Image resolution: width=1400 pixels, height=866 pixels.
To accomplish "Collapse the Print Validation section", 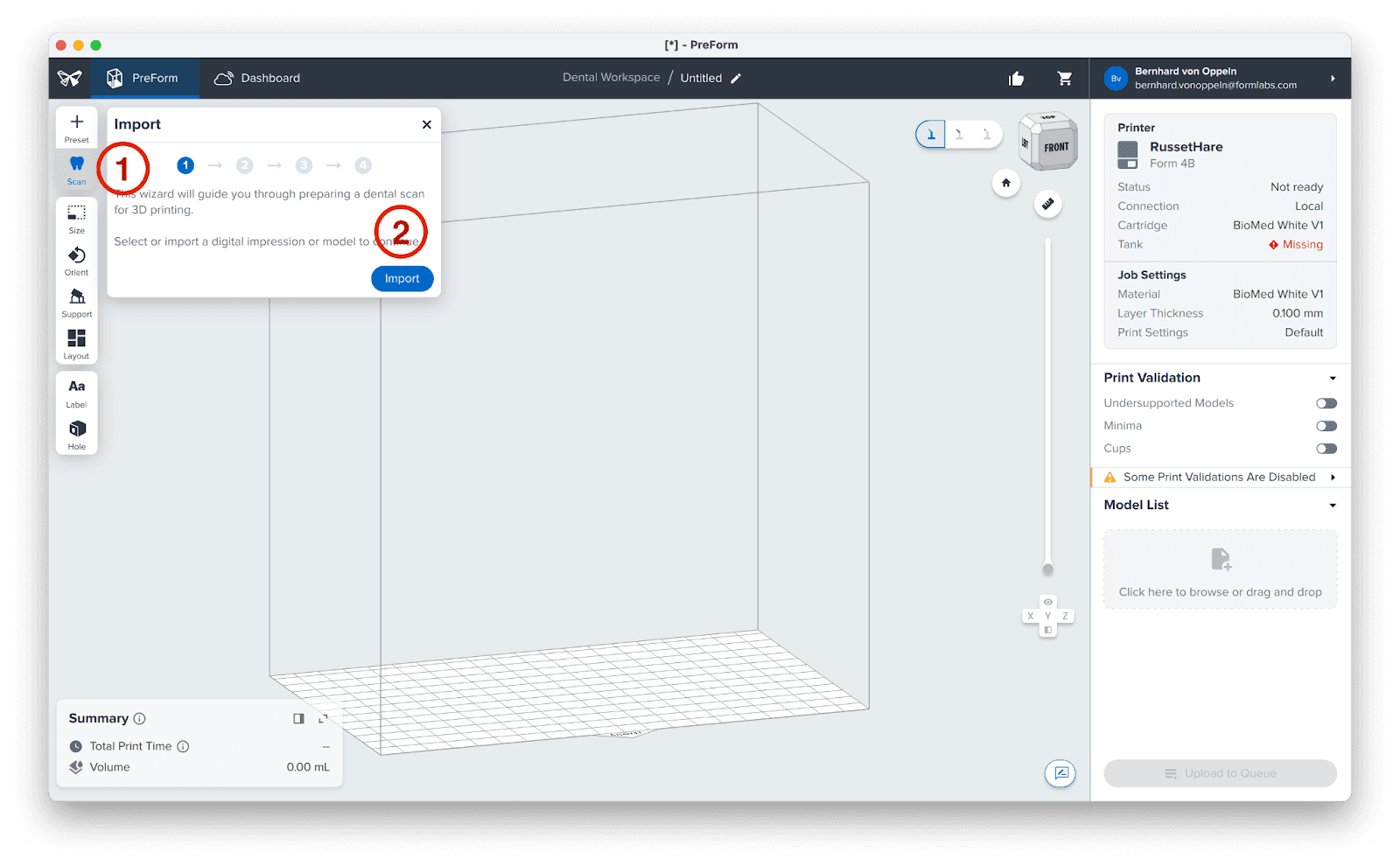I will tap(1333, 378).
